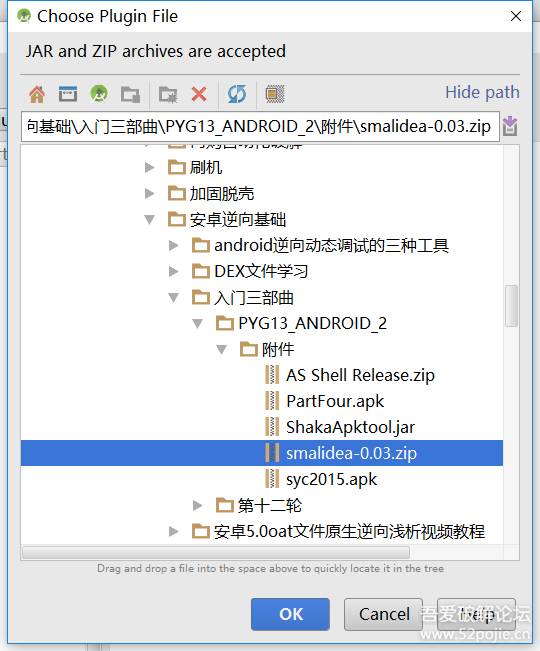Delete selected file red X icon

[x=199, y=94]
